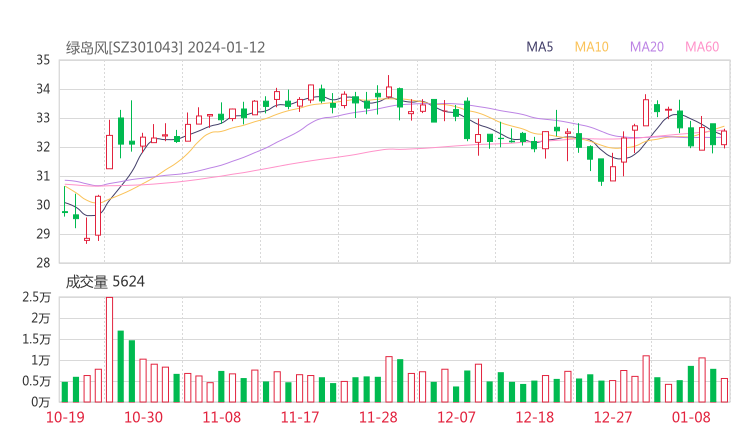Screen dimensions: 740x440
Task: Click the 11-28 date axis label
Action: [x=378, y=417]
